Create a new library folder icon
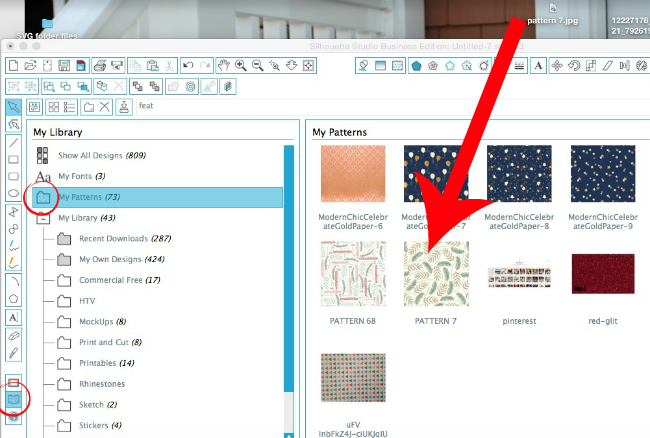650x438 pixels. click(89, 107)
